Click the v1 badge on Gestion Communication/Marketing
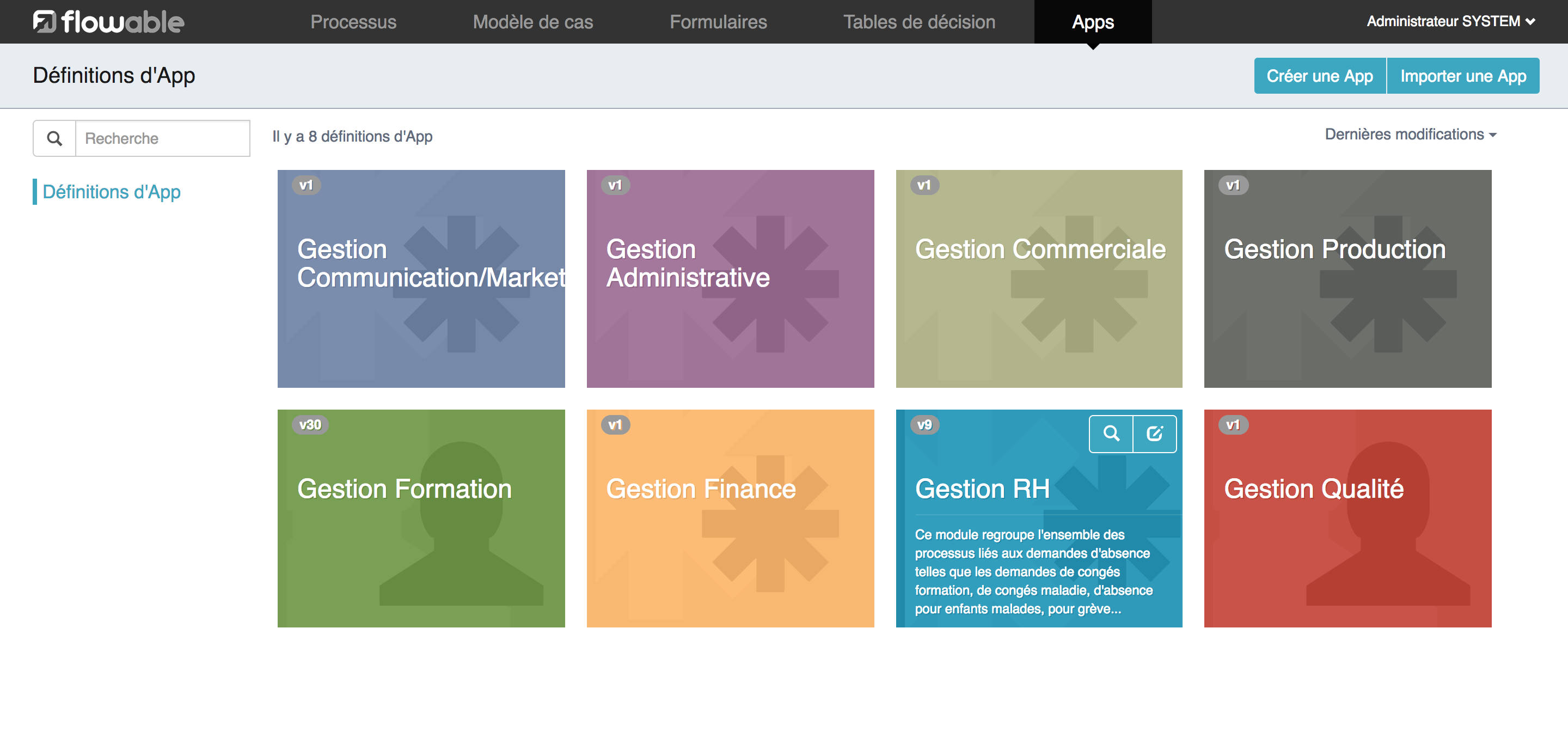Screen dimensions: 1568x756 pyautogui.click(x=306, y=185)
